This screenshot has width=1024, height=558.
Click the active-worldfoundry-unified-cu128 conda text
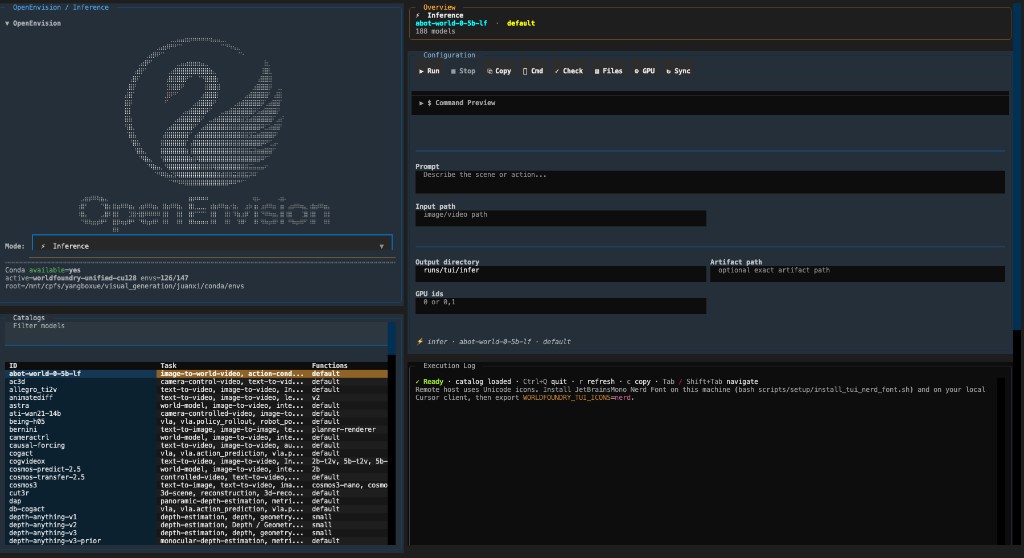coord(71,278)
